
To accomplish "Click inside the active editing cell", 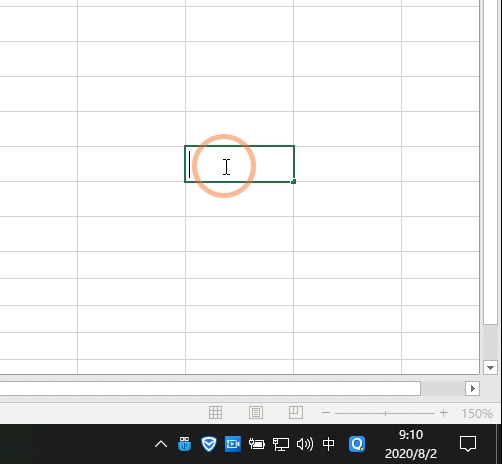I will pos(239,164).
